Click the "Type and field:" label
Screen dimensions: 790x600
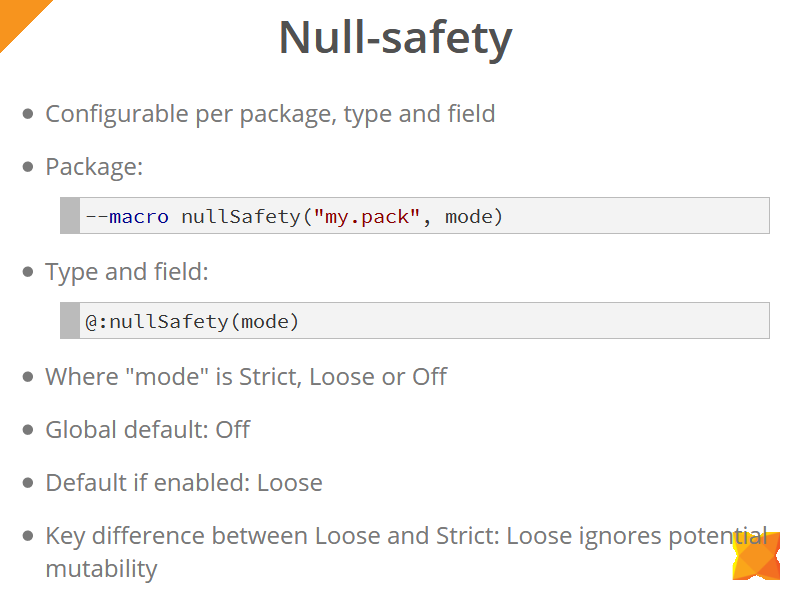pos(126,272)
